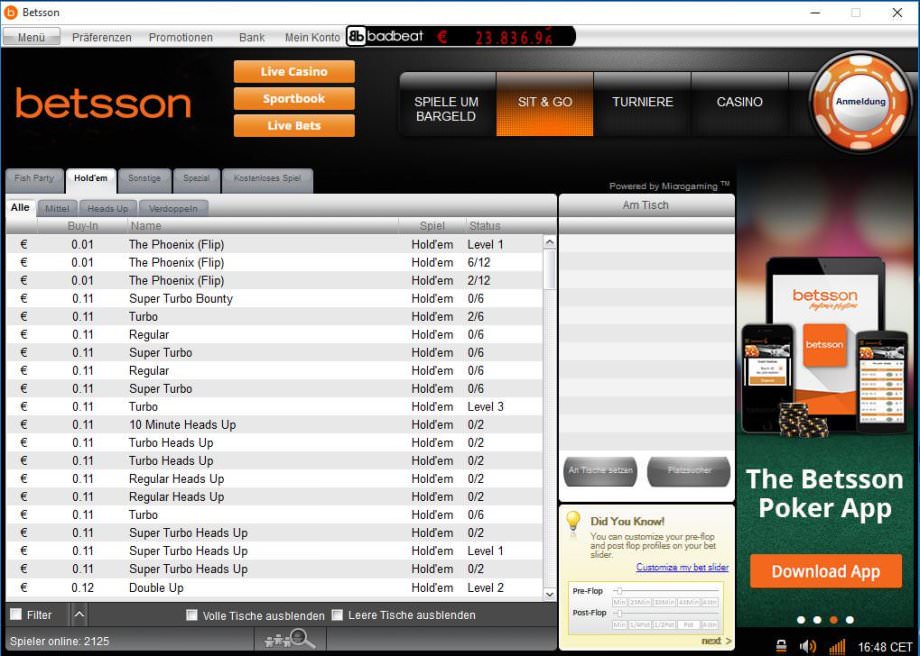Launch Live Bets
The width and height of the screenshot is (920, 656).
click(294, 126)
